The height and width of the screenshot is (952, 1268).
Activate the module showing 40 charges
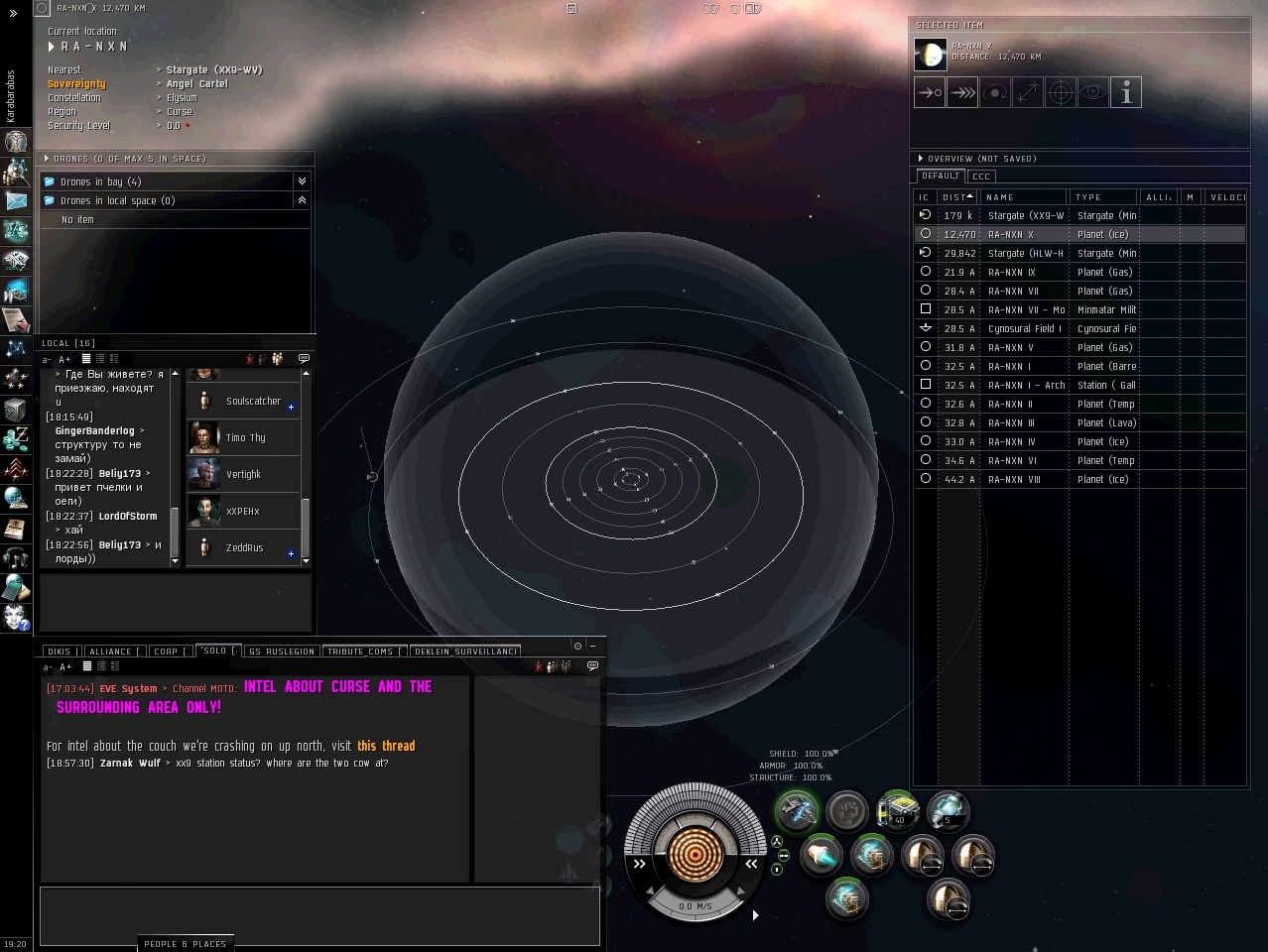coord(898,811)
